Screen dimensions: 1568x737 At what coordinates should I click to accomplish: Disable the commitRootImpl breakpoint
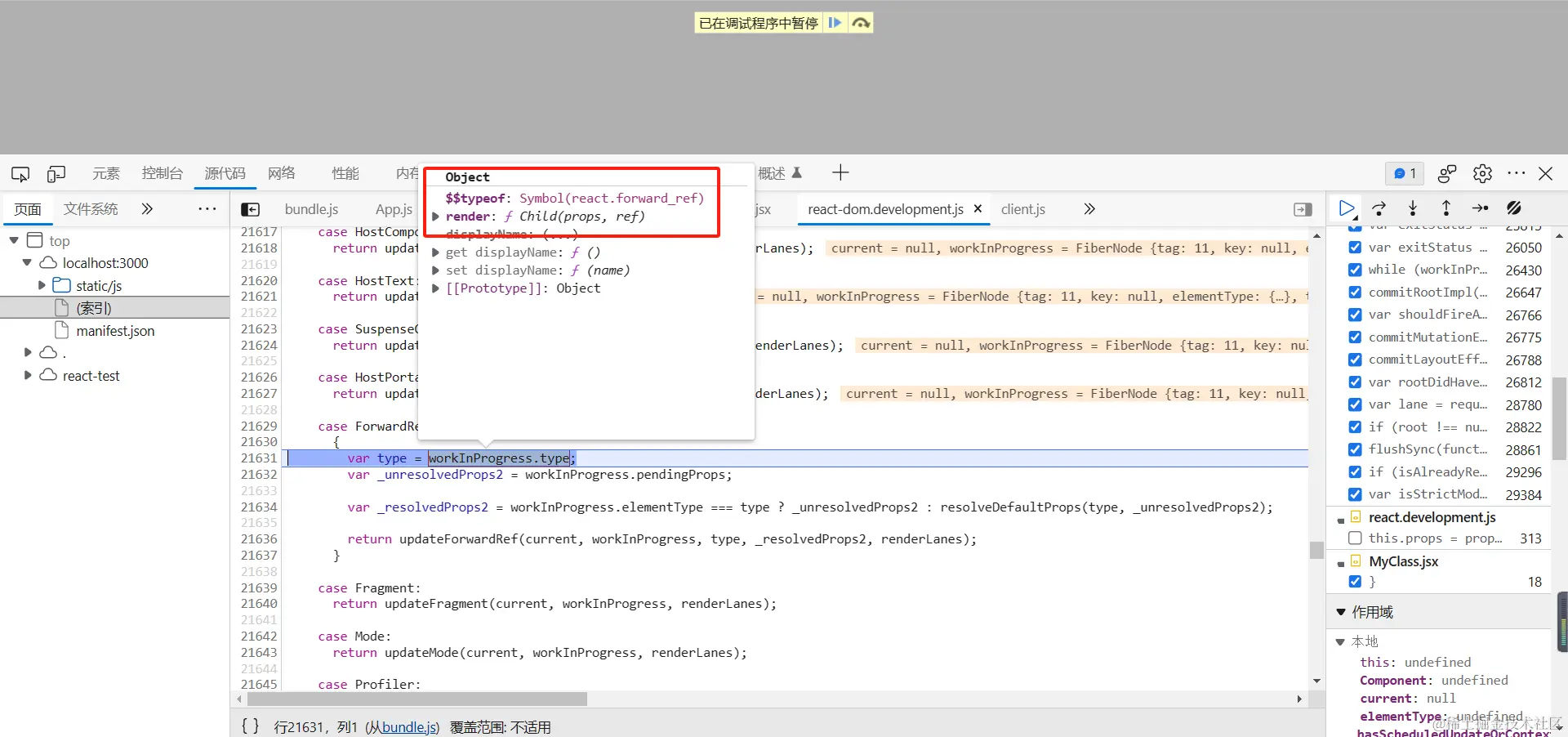[1355, 293]
